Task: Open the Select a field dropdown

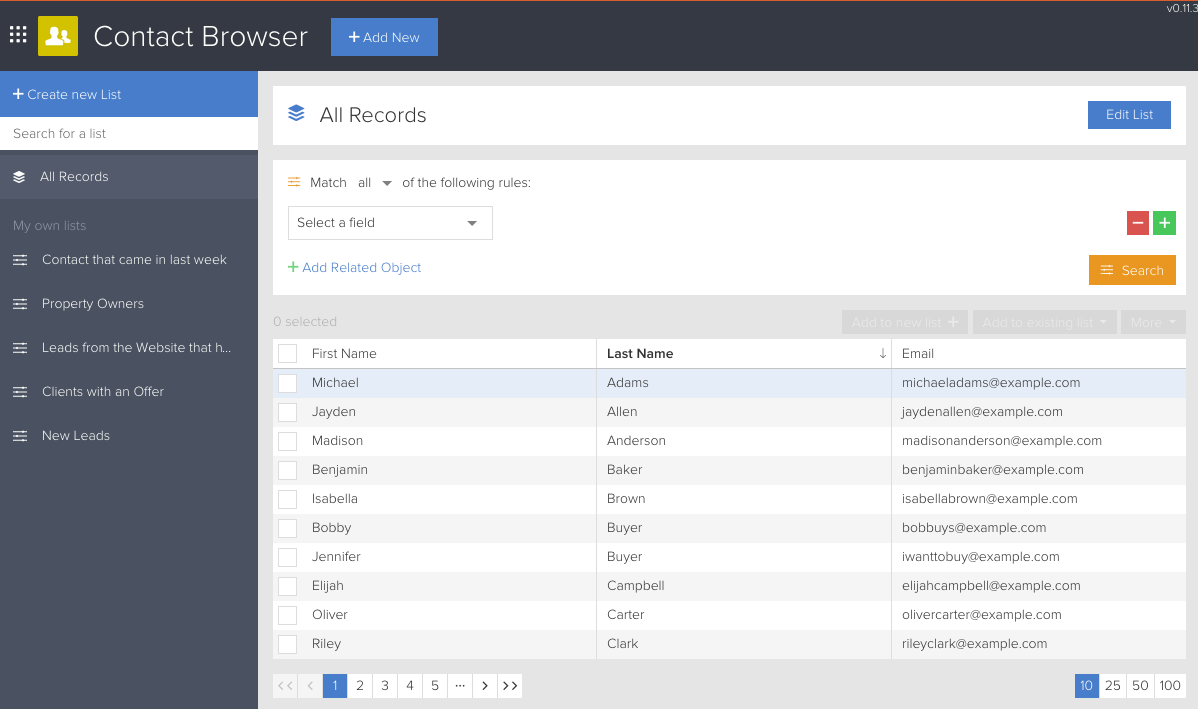Action: (x=390, y=223)
